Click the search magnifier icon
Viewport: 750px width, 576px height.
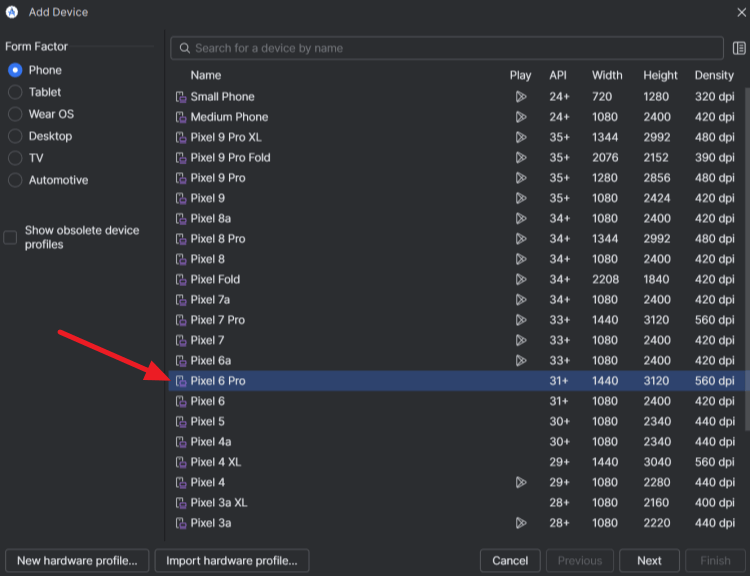click(185, 48)
